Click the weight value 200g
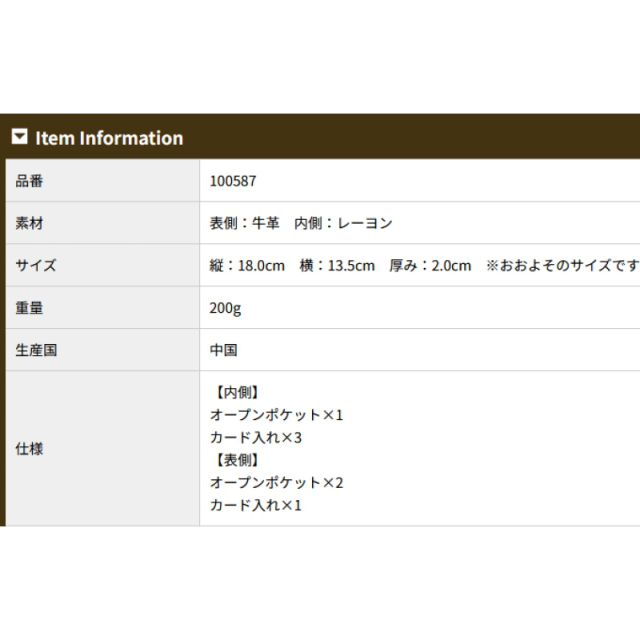This screenshot has height=640, width=640. tap(225, 309)
